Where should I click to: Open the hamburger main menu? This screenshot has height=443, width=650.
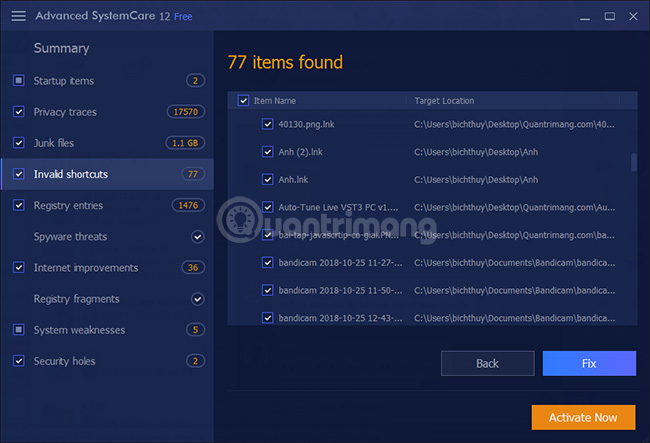pyautogui.click(x=18, y=16)
